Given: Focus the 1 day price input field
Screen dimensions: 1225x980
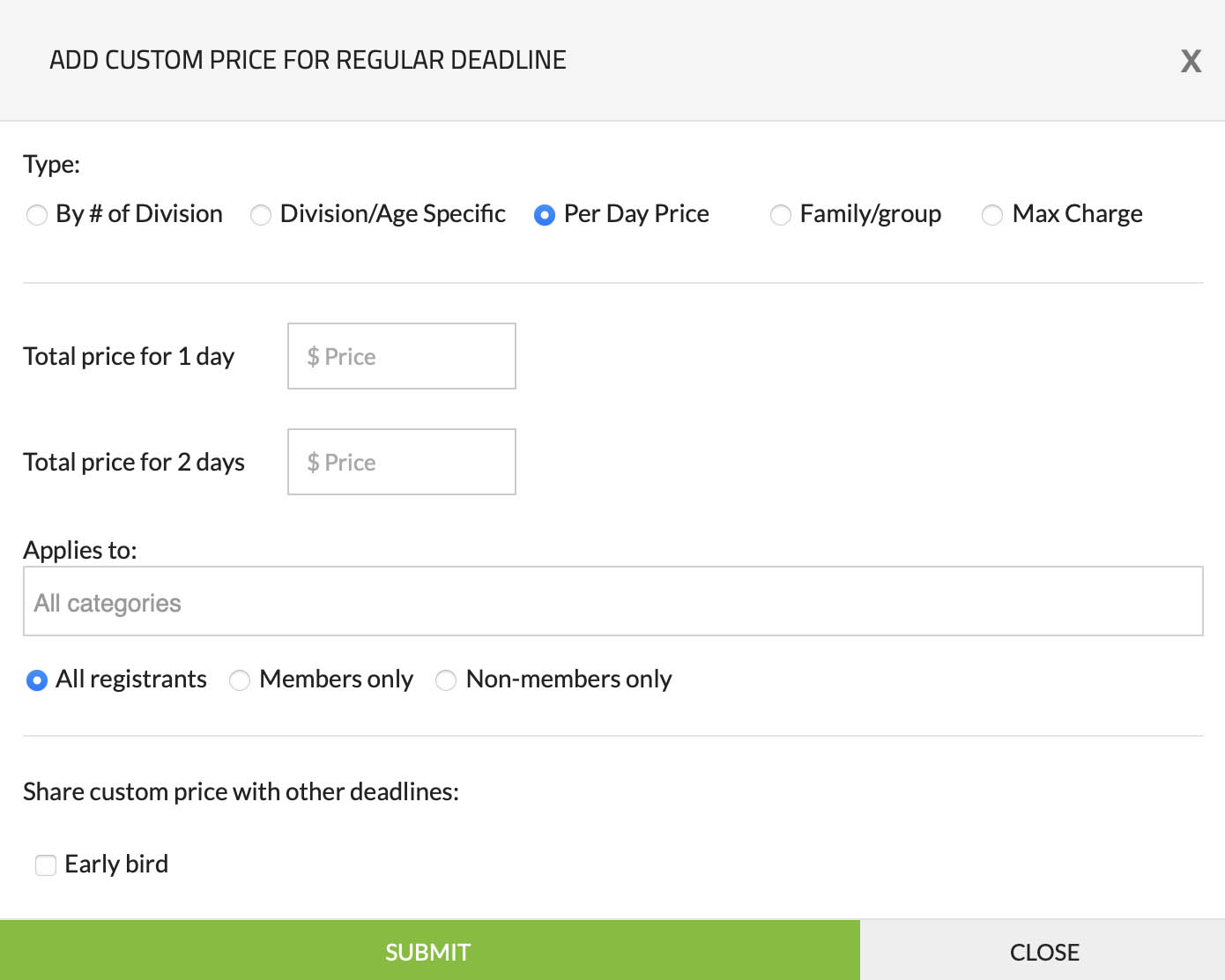Looking at the screenshot, I should coord(402,356).
